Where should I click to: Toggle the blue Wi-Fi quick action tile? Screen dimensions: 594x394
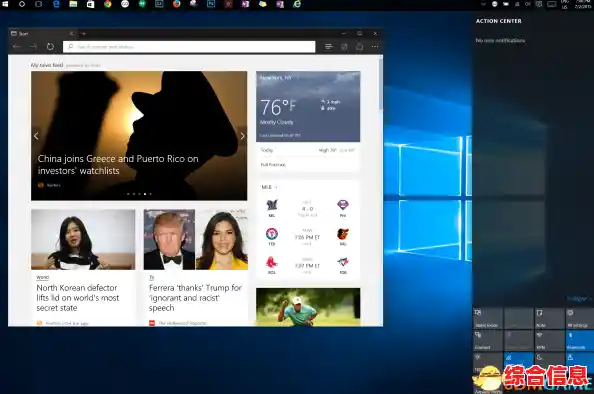click(x=518, y=362)
